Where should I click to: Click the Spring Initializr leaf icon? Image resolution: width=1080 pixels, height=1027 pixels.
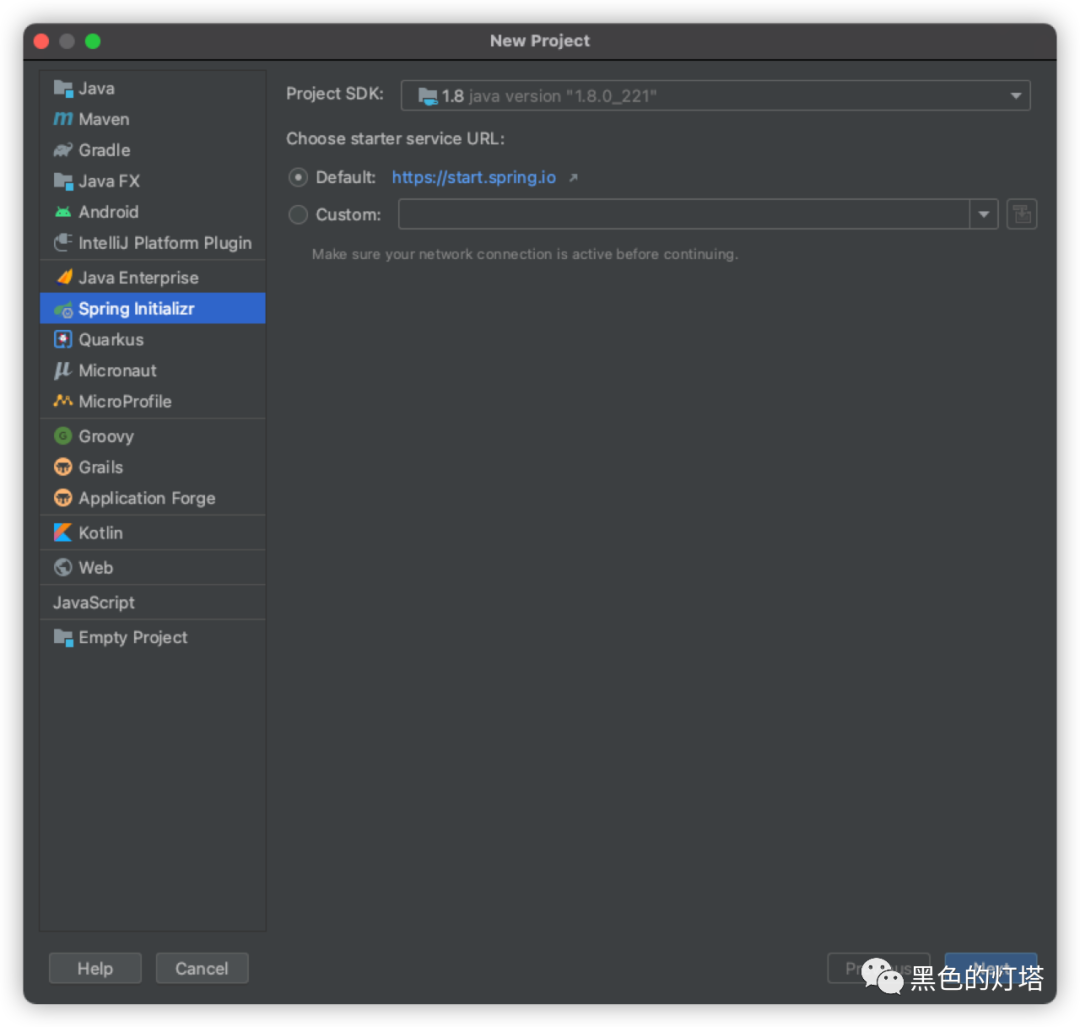coord(63,309)
